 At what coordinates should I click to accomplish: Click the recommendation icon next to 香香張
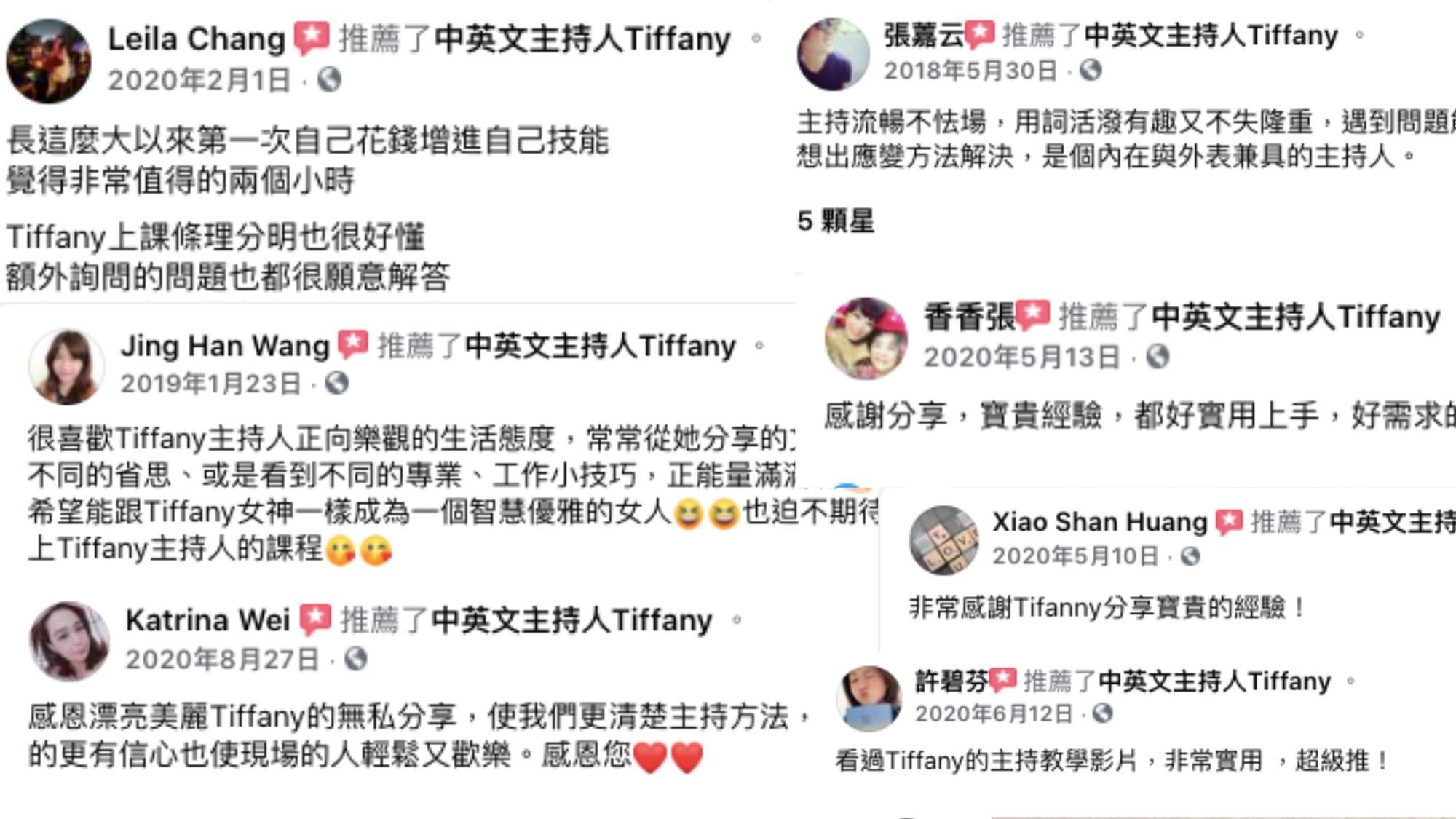pos(1033,315)
